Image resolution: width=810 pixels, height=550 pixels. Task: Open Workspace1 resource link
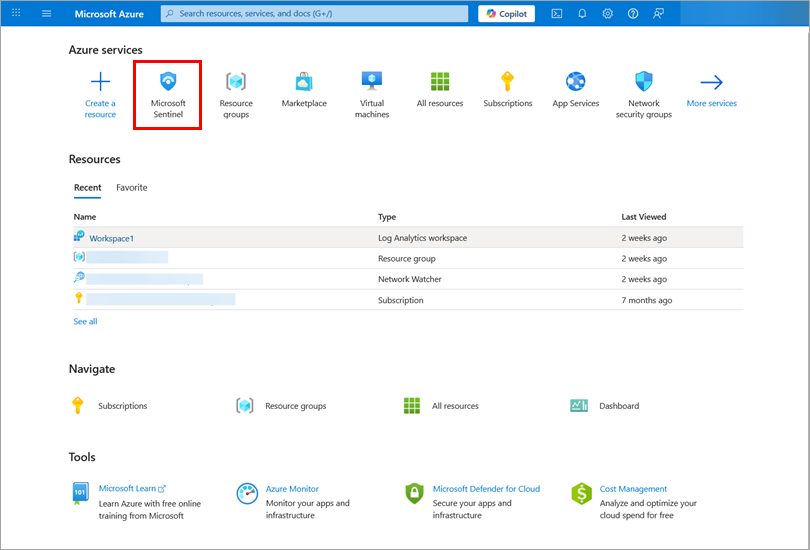(111, 238)
